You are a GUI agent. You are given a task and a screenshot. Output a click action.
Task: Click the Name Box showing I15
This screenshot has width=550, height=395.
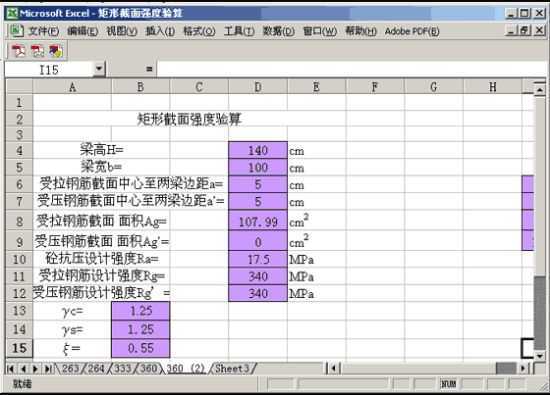click(x=49, y=69)
